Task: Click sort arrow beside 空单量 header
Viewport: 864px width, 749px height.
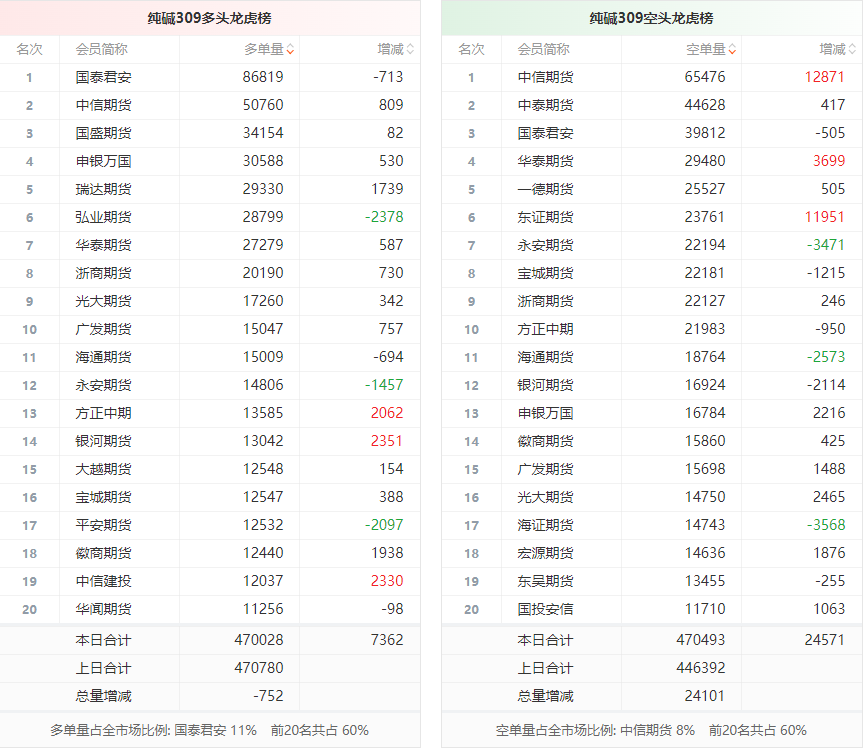Action: [732, 50]
